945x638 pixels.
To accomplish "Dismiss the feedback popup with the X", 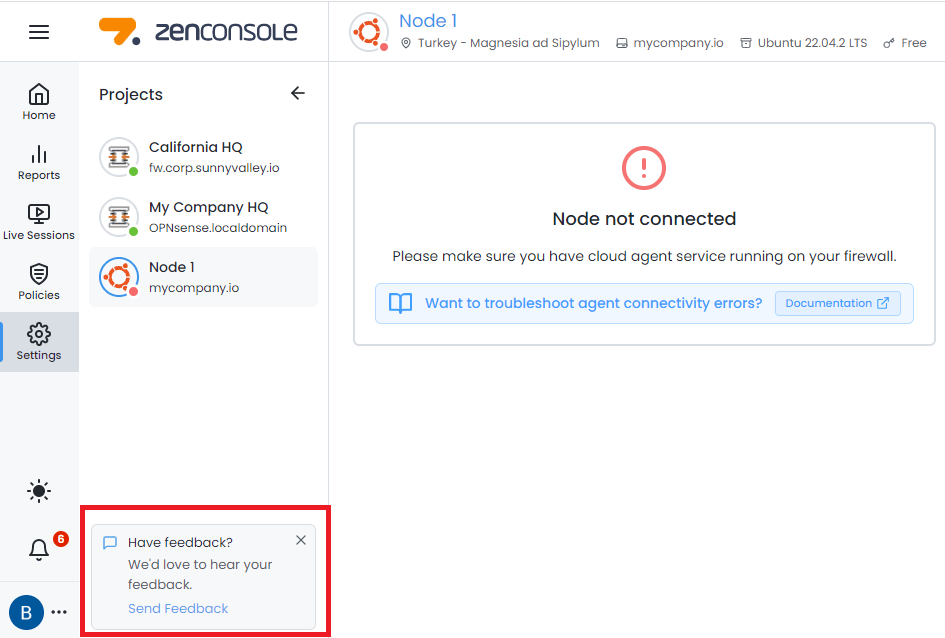I will tap(300, 540).
